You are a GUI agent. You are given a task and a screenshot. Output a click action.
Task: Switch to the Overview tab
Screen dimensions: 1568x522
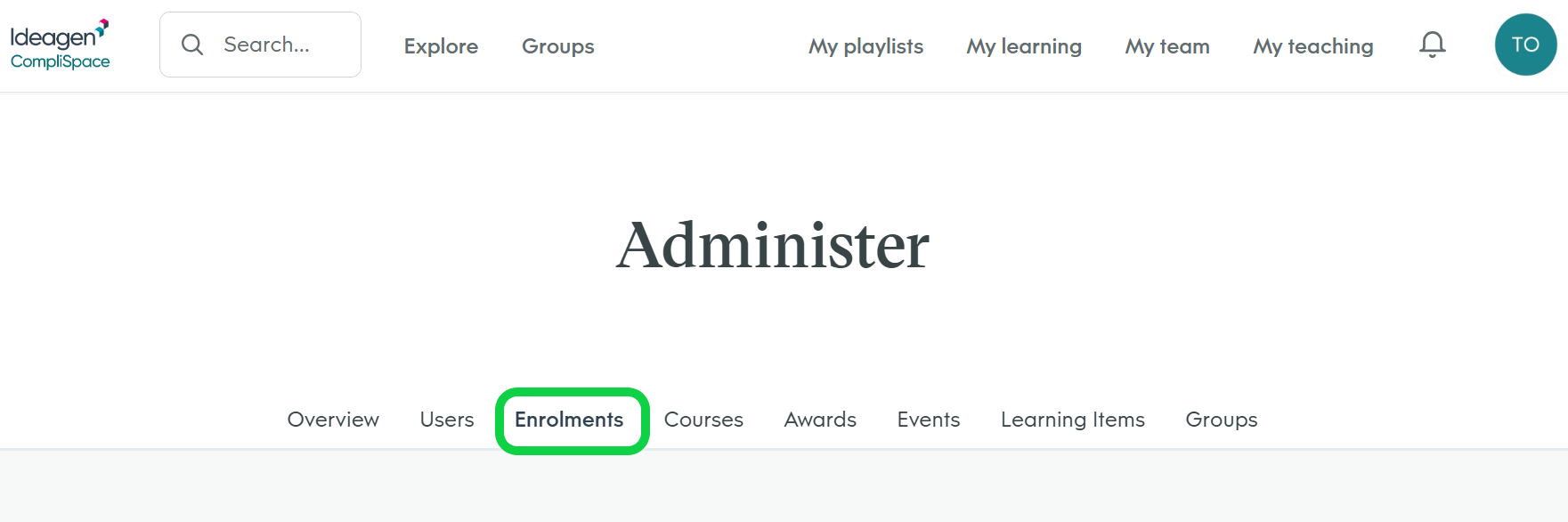(333, 420)
